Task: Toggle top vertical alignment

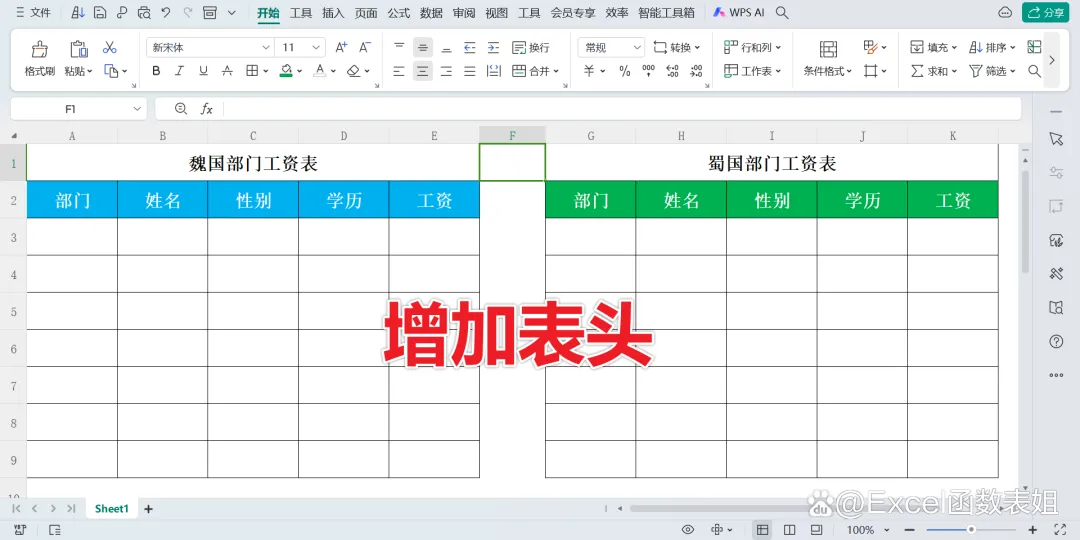Action: [x=399, y=48]
